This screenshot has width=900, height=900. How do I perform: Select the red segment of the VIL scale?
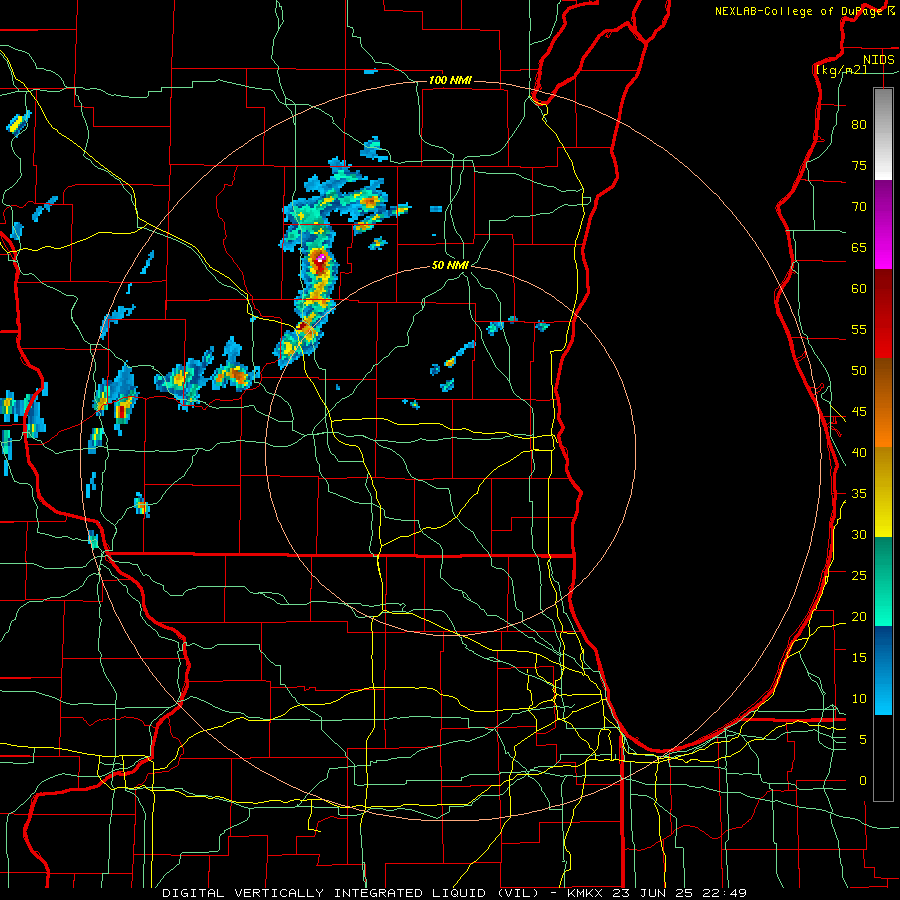tap(883, 313)
